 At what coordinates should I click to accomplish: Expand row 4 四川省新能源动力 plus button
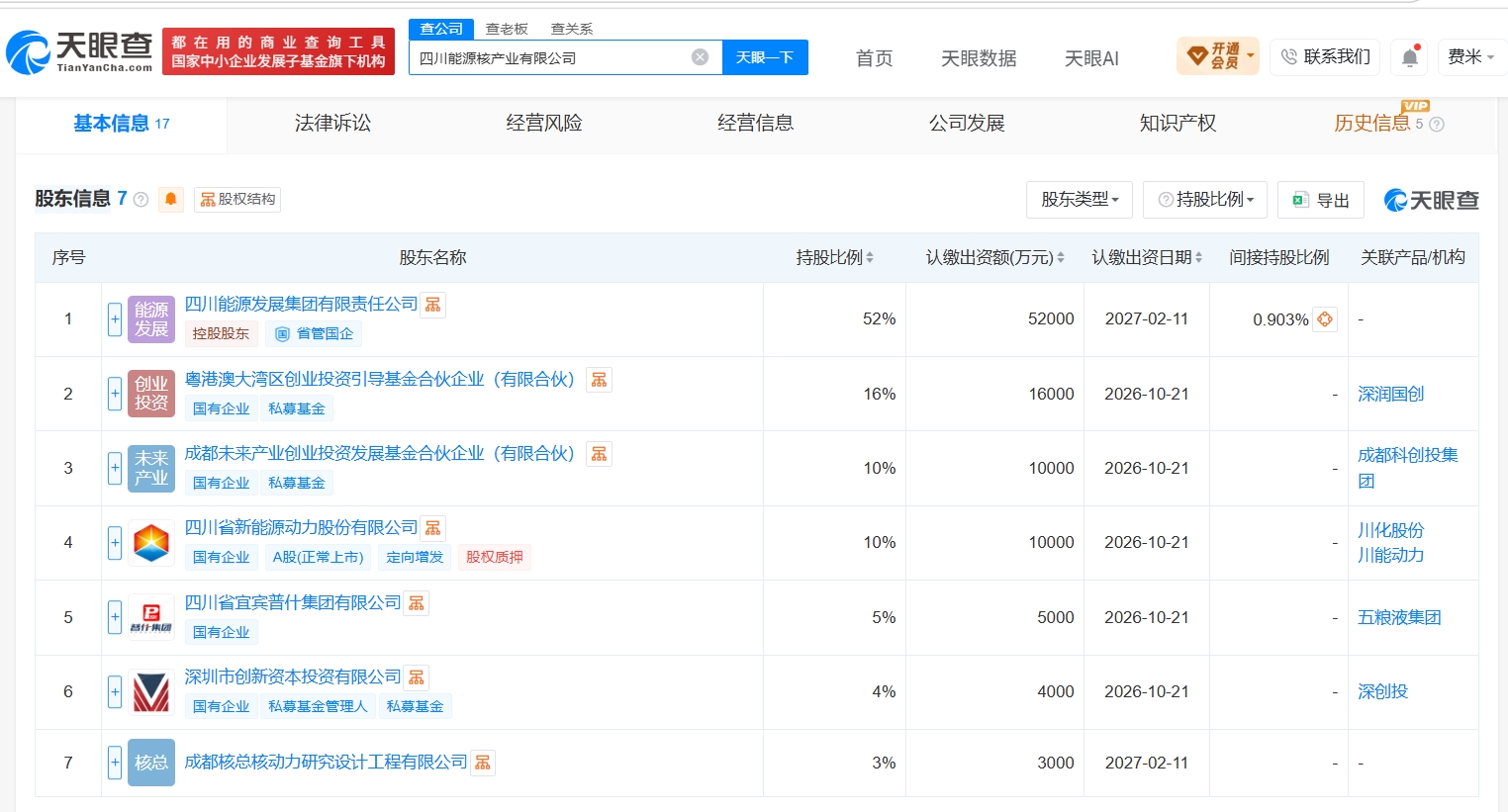(115, 543)
